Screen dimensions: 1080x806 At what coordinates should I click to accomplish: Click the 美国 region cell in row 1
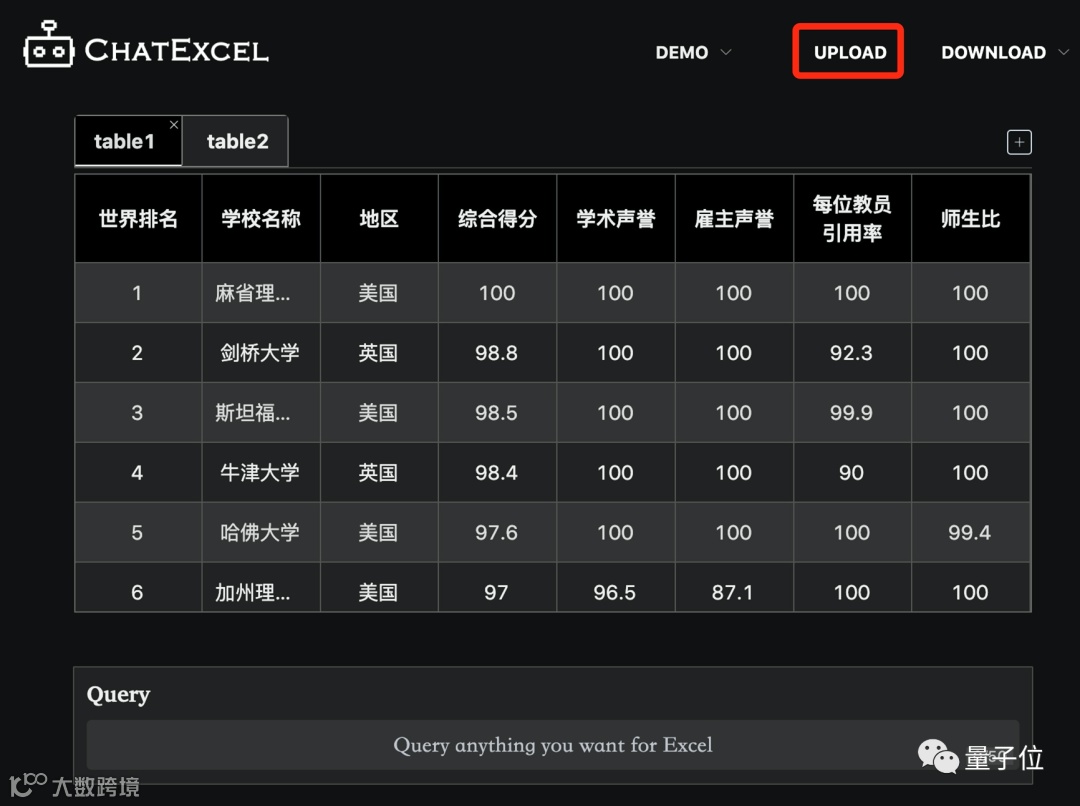[x=379, y=293]
